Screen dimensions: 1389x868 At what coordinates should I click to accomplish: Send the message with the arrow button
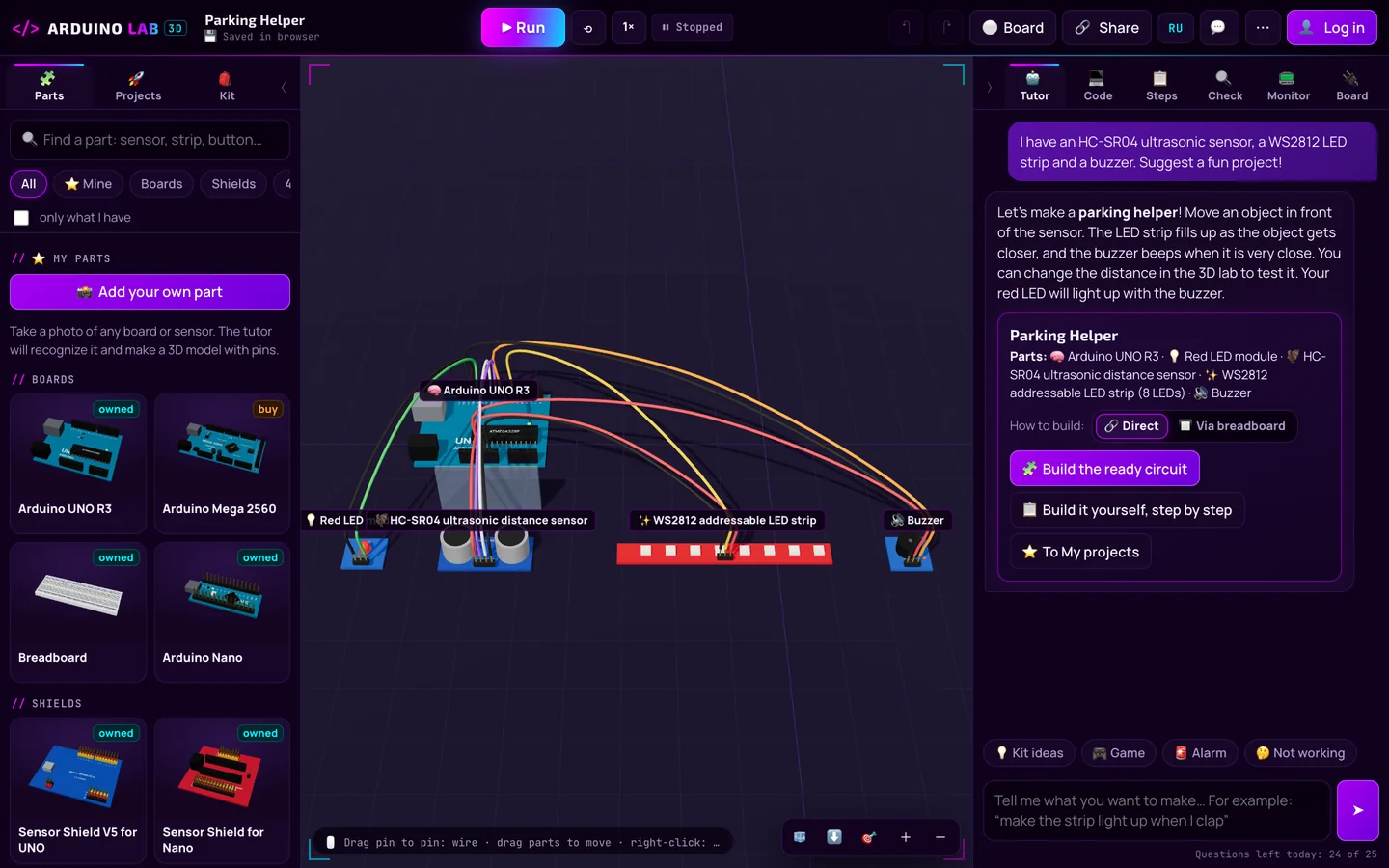1357,810
